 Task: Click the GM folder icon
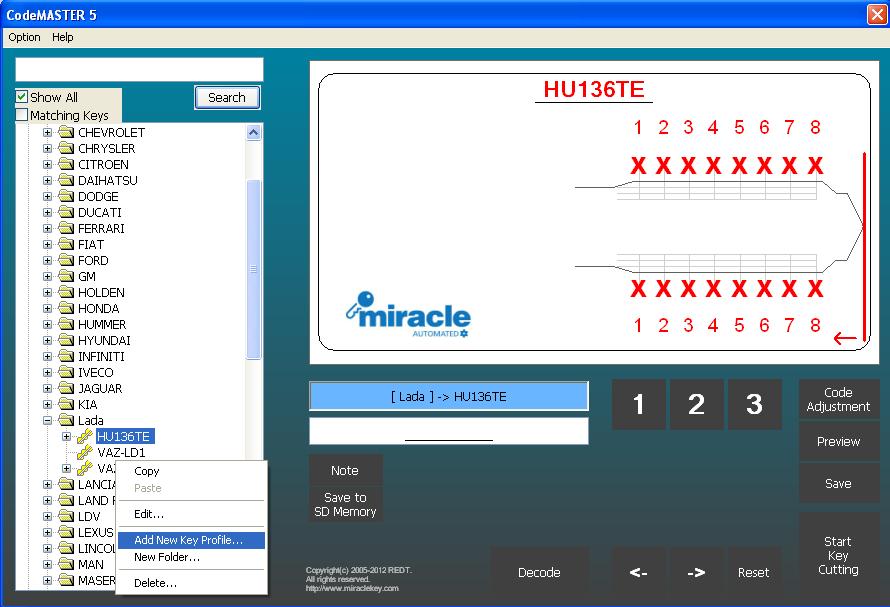66,276
